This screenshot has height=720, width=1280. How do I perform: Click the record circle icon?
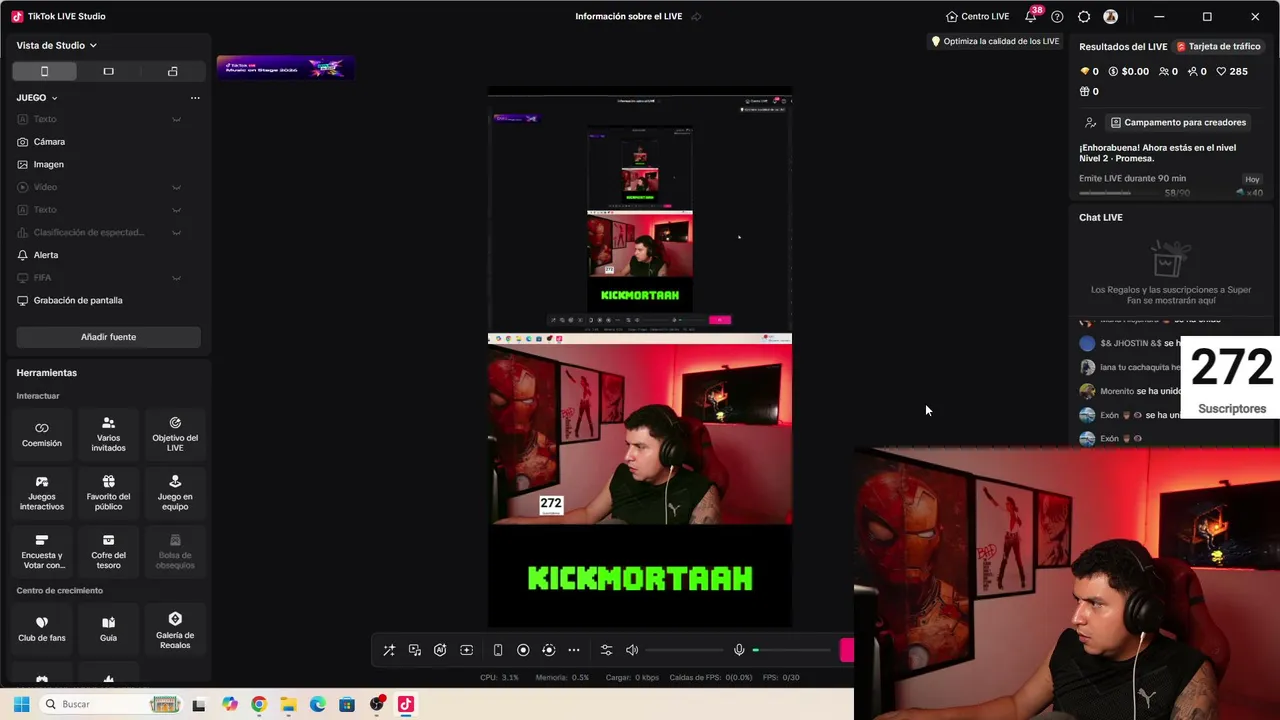click(523, 650)
